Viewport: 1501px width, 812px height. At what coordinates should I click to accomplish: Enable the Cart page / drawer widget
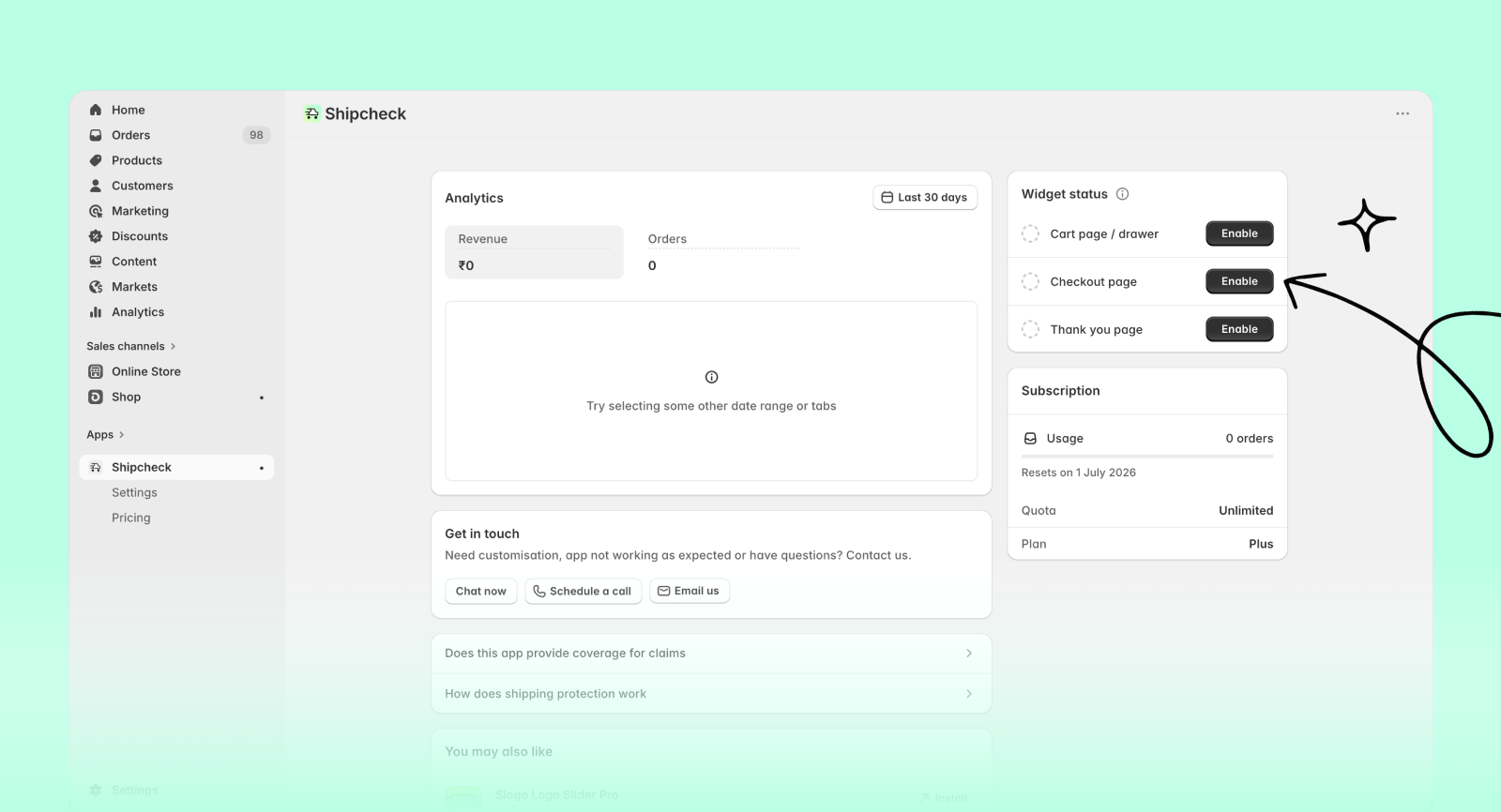click(x=1239, y=233)
